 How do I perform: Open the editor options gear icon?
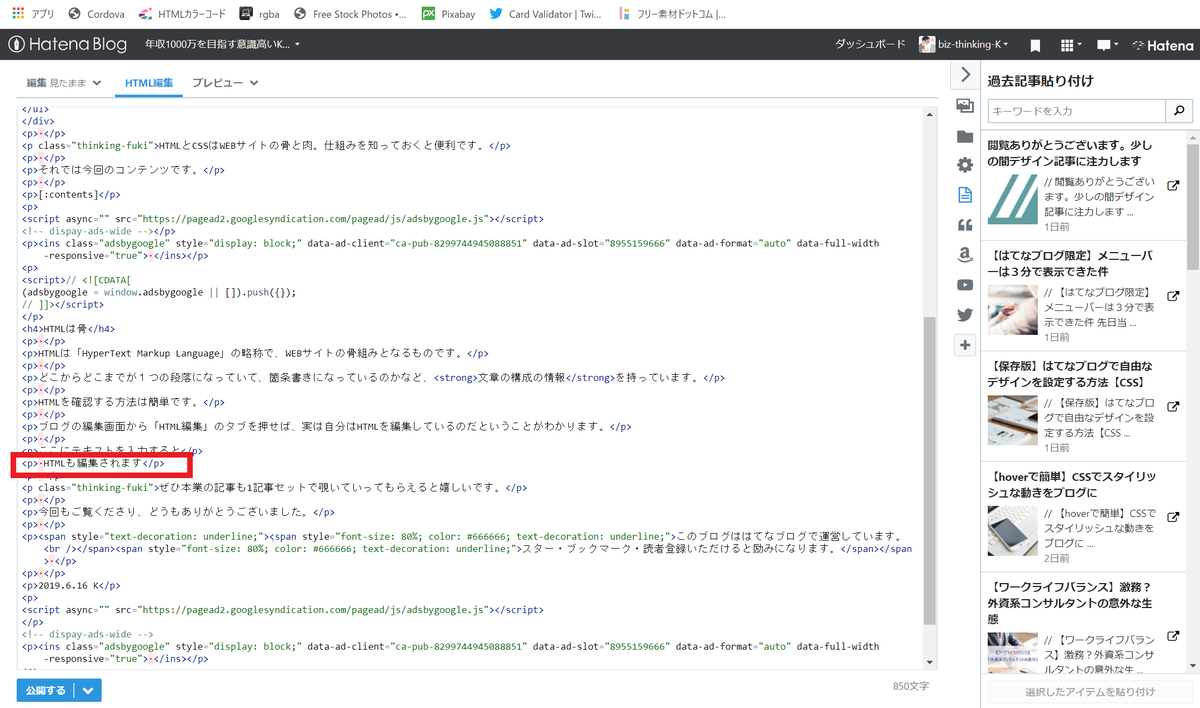point(965,165)
